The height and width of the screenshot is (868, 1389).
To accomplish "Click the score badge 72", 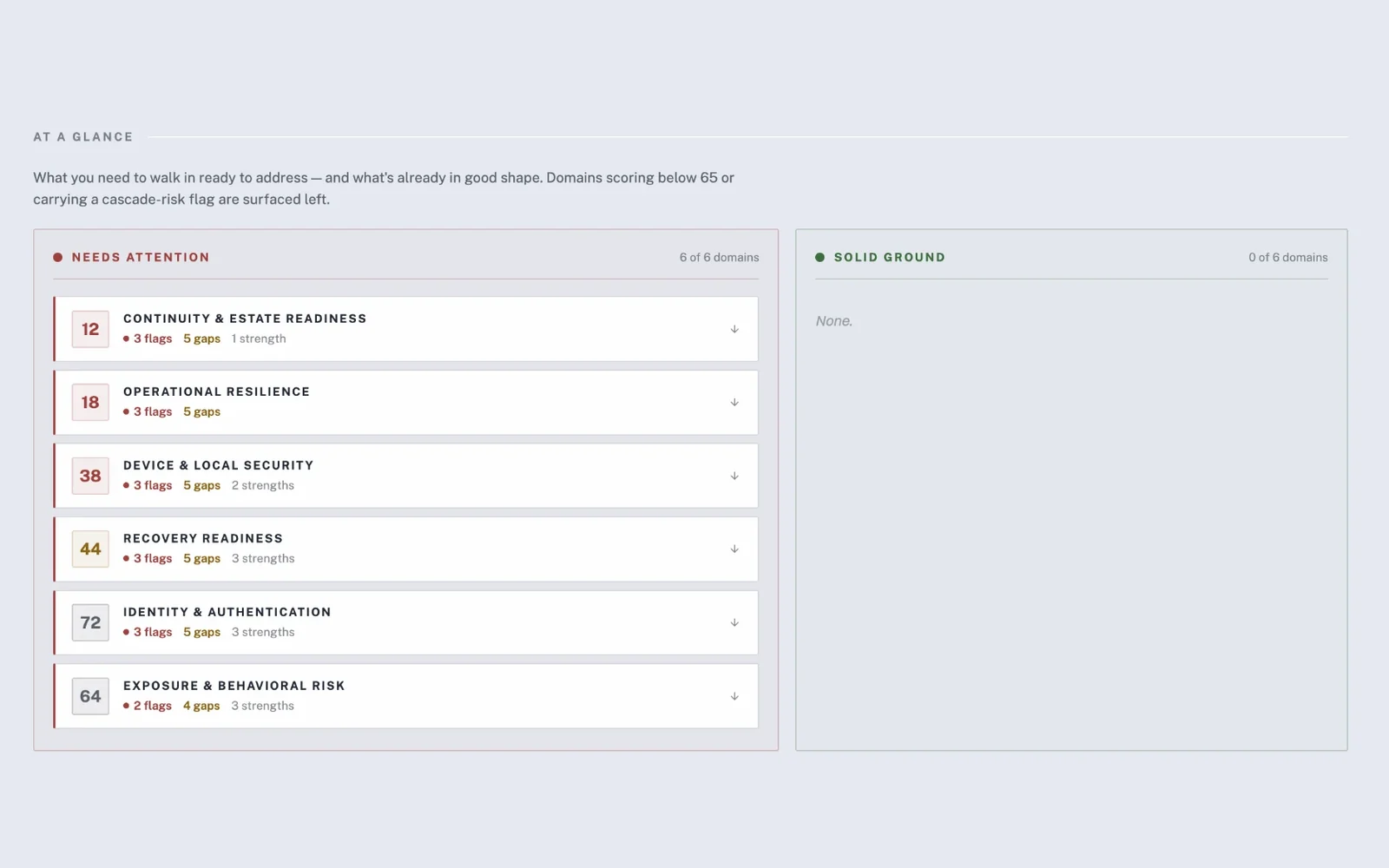I will (90, 623).
